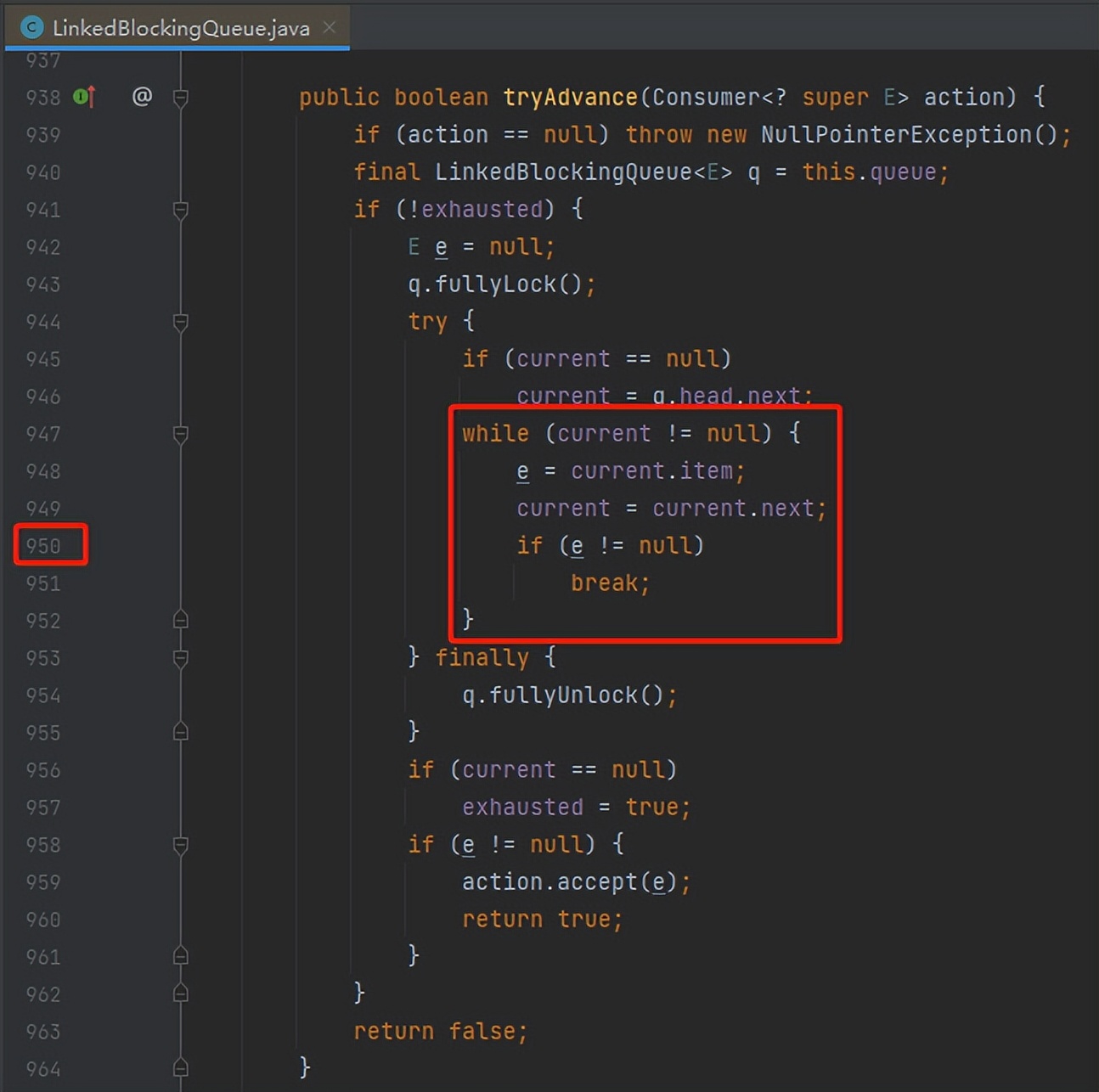This screenshot has height=1092, width=1099.
Task: Collapse tryAdvance method fold at line 938
Action: tap(180, 98)
